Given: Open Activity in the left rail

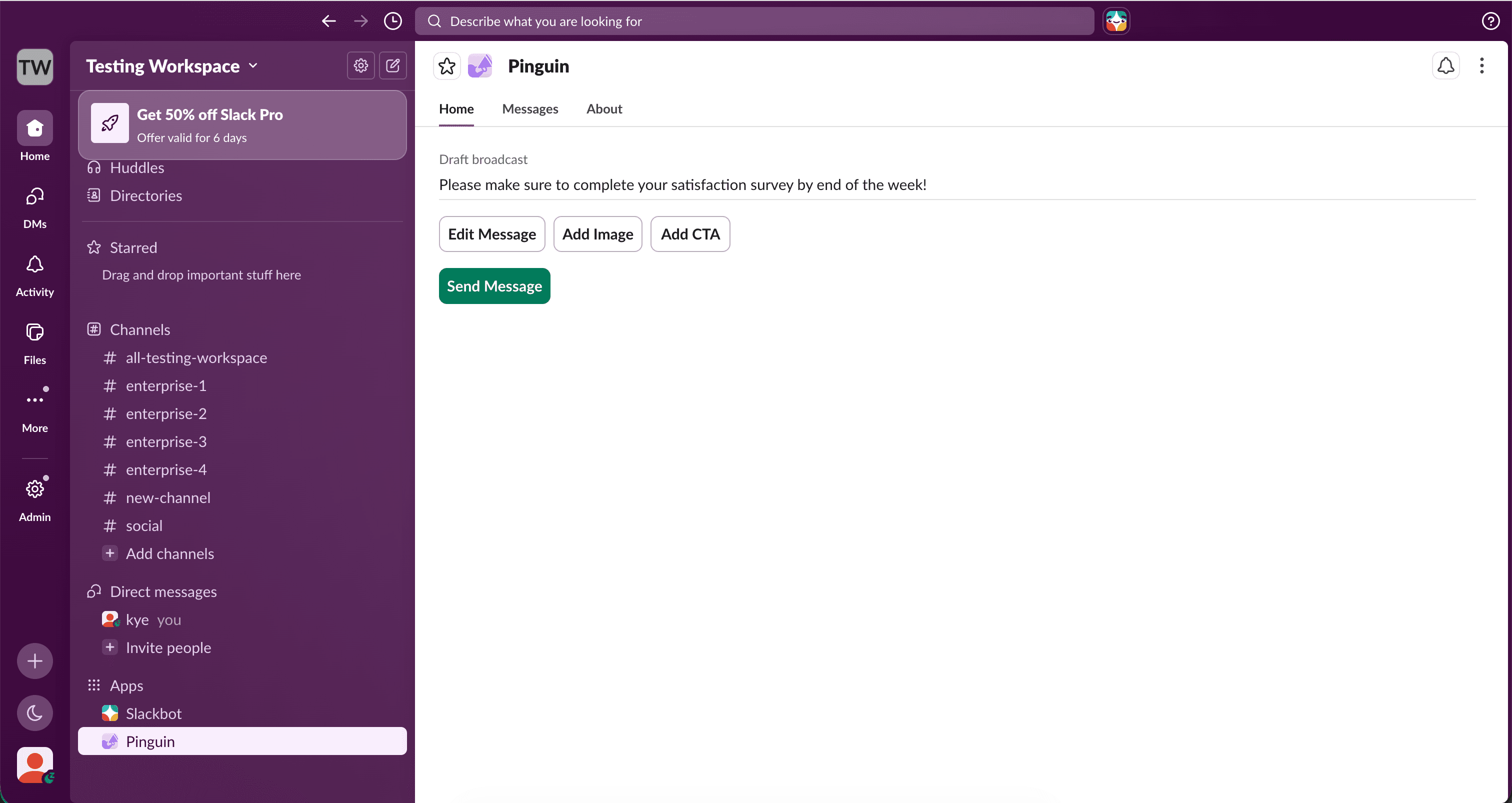Looking at the screenshot, I should click(34, 274).
